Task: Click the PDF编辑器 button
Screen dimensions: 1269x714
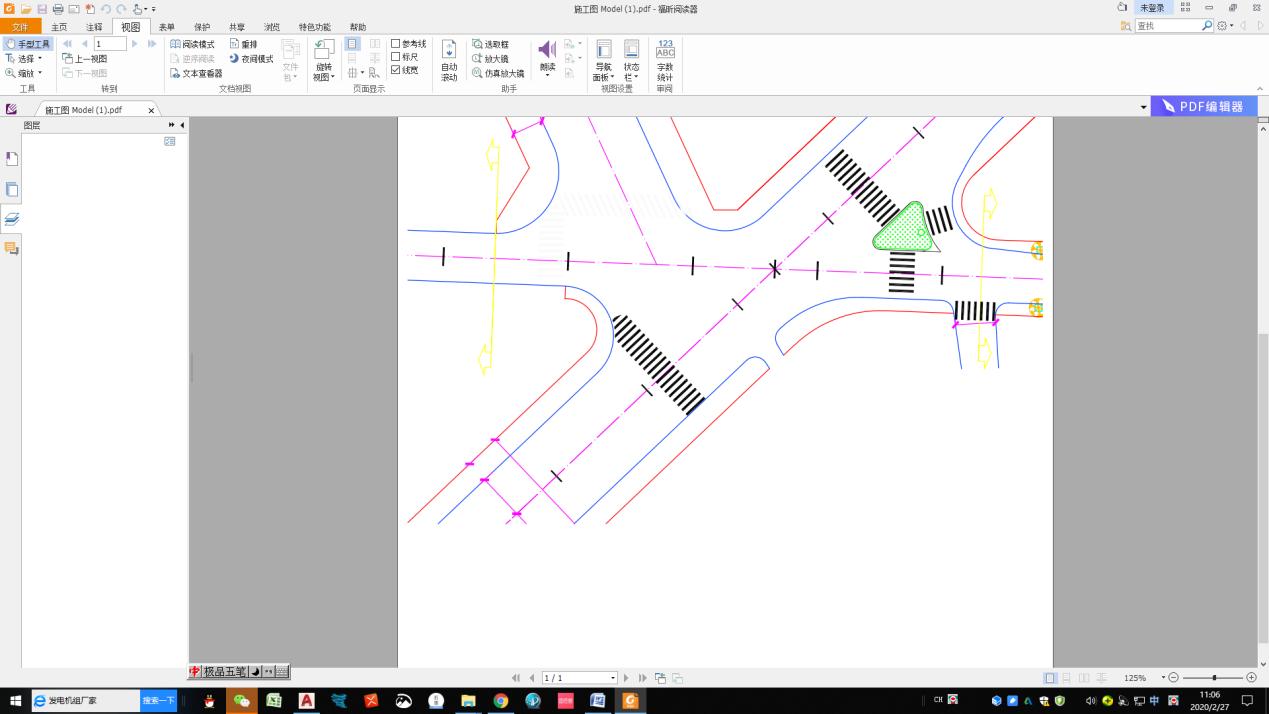Action: [x=1203, y=107]
